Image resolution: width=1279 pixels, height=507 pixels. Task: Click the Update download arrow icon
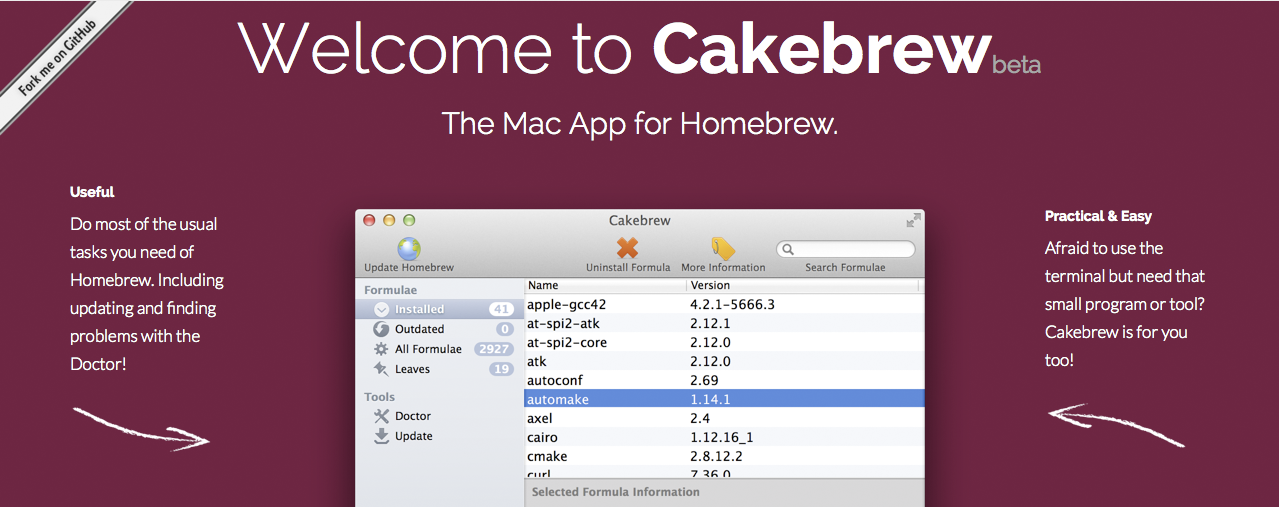(381, 436)
